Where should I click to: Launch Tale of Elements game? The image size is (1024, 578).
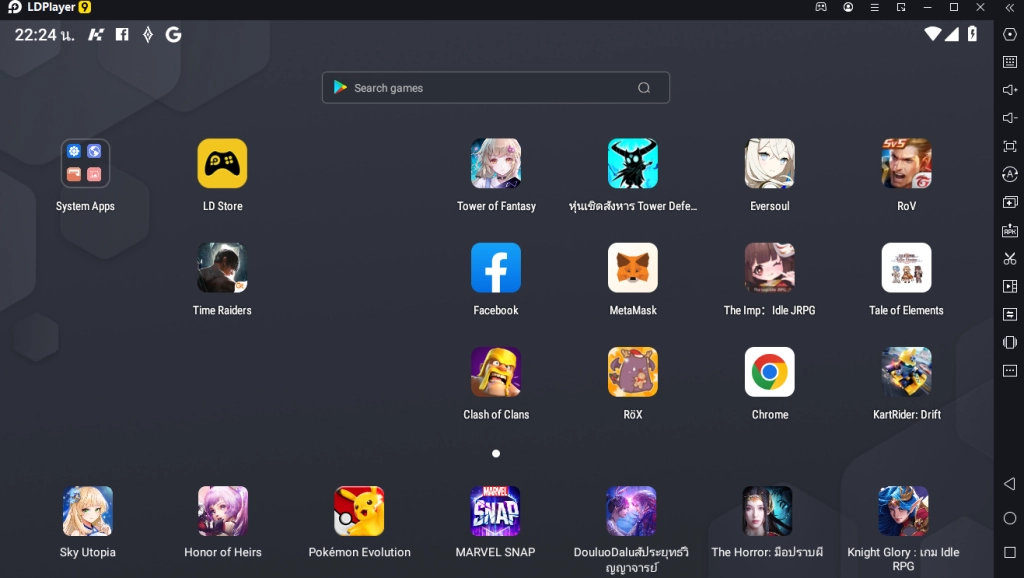(x=906, y=268)
